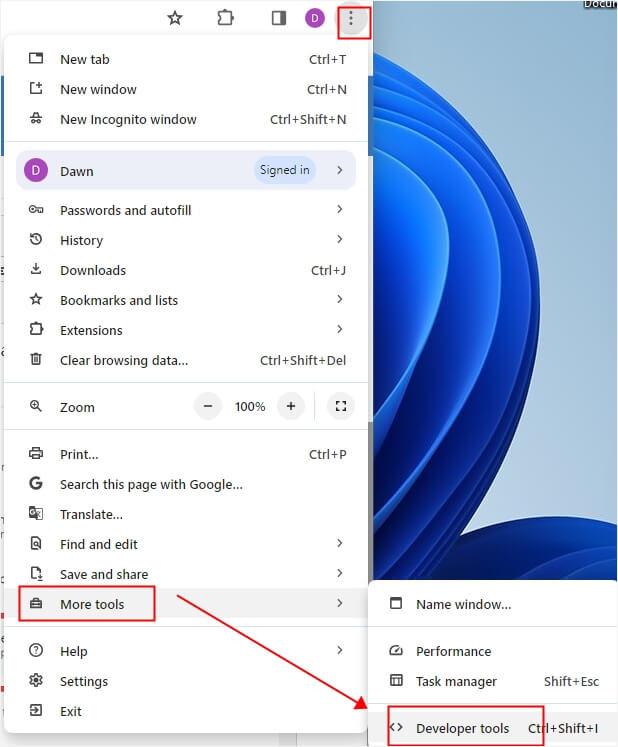Enter fullscreen mode using the Zoom row icon

point(341,406)
